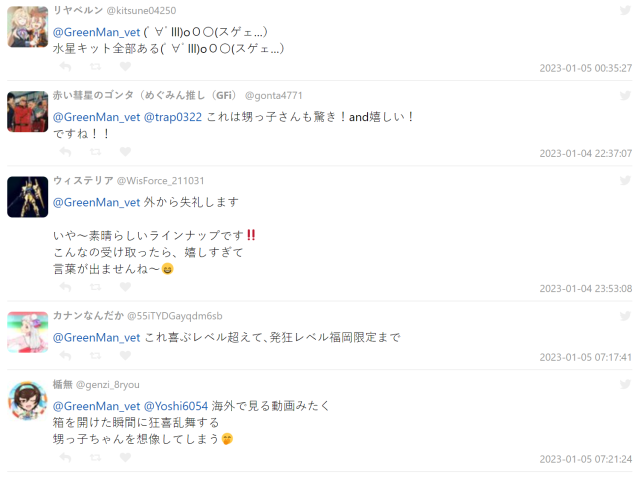Viewport: 640px width, 478px height.
Task: Like the @gonta4771 reply
Action: click(x=125, y=151)
